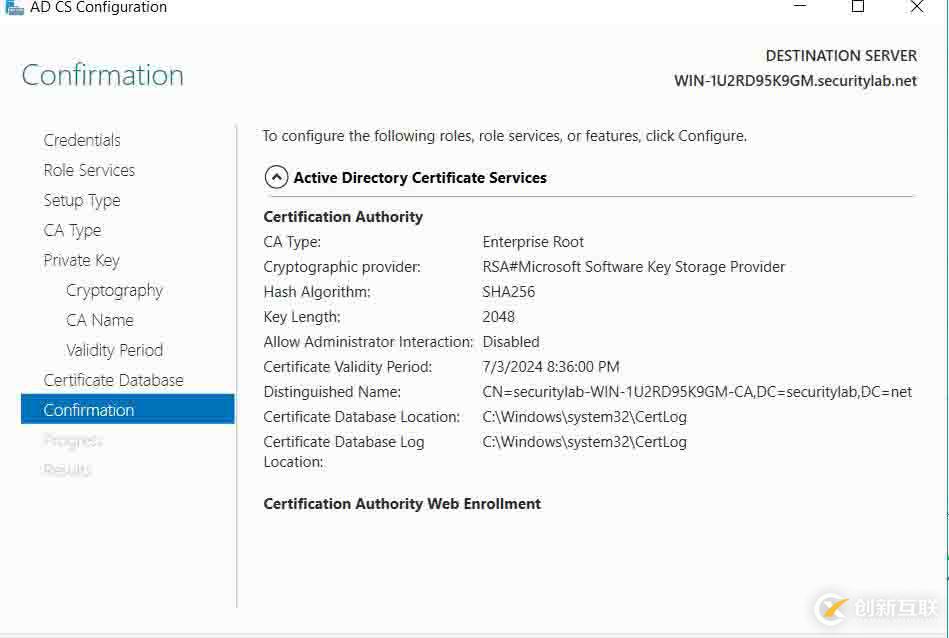This screenshot has height=638, width=949.
Task: Go to the Role Services step
Action: click(x=89, y=170)
